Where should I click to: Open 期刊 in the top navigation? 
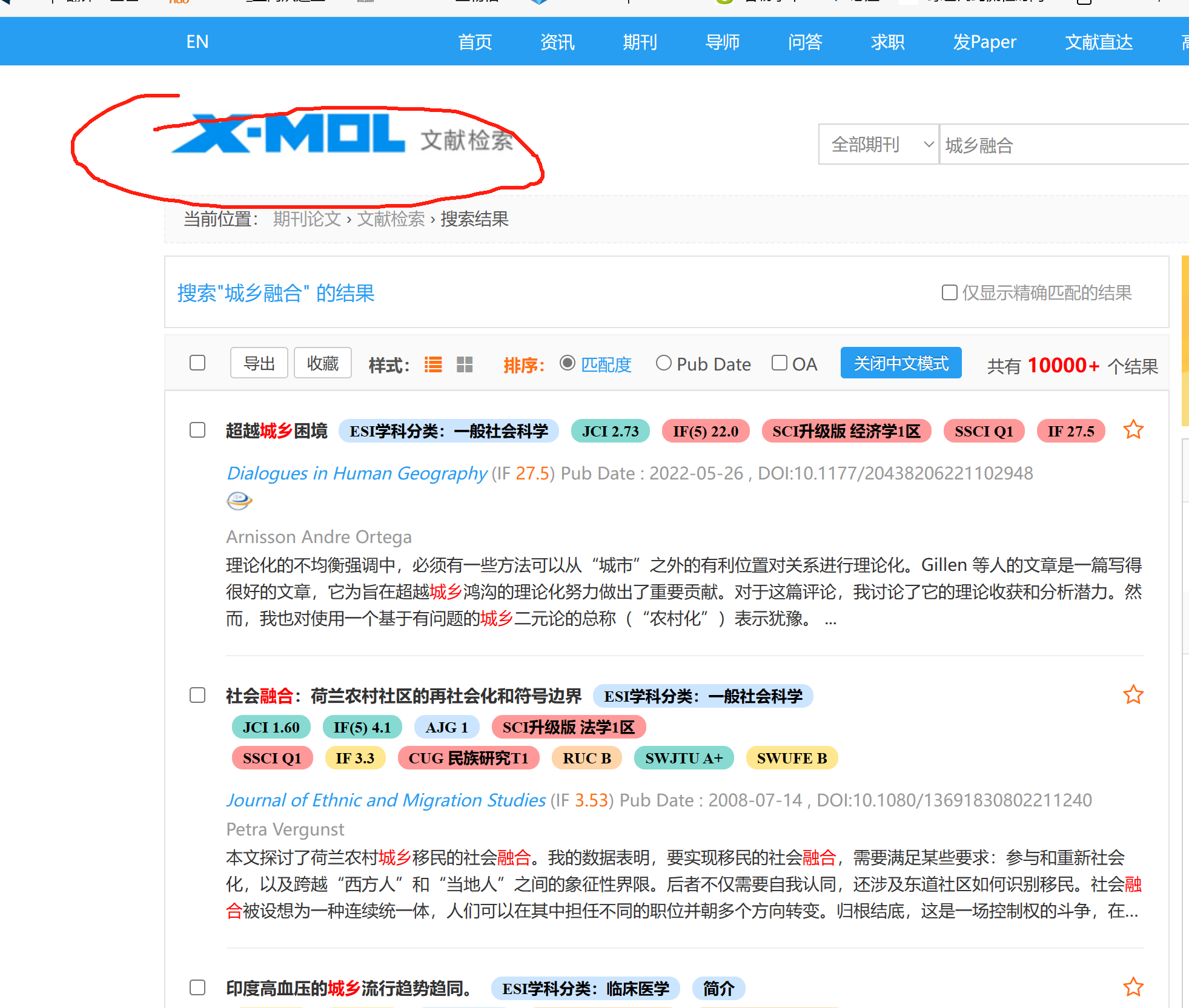click(x=640, y=42)
